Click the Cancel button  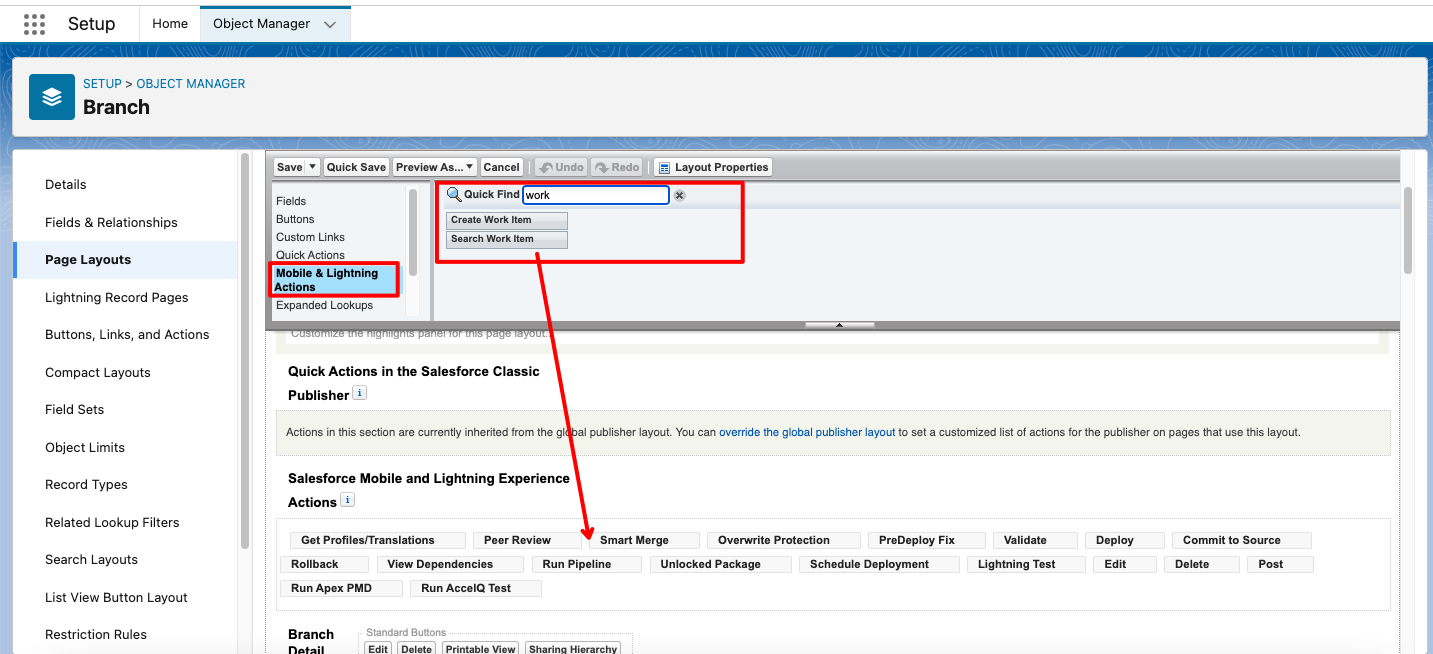point(501,167)
